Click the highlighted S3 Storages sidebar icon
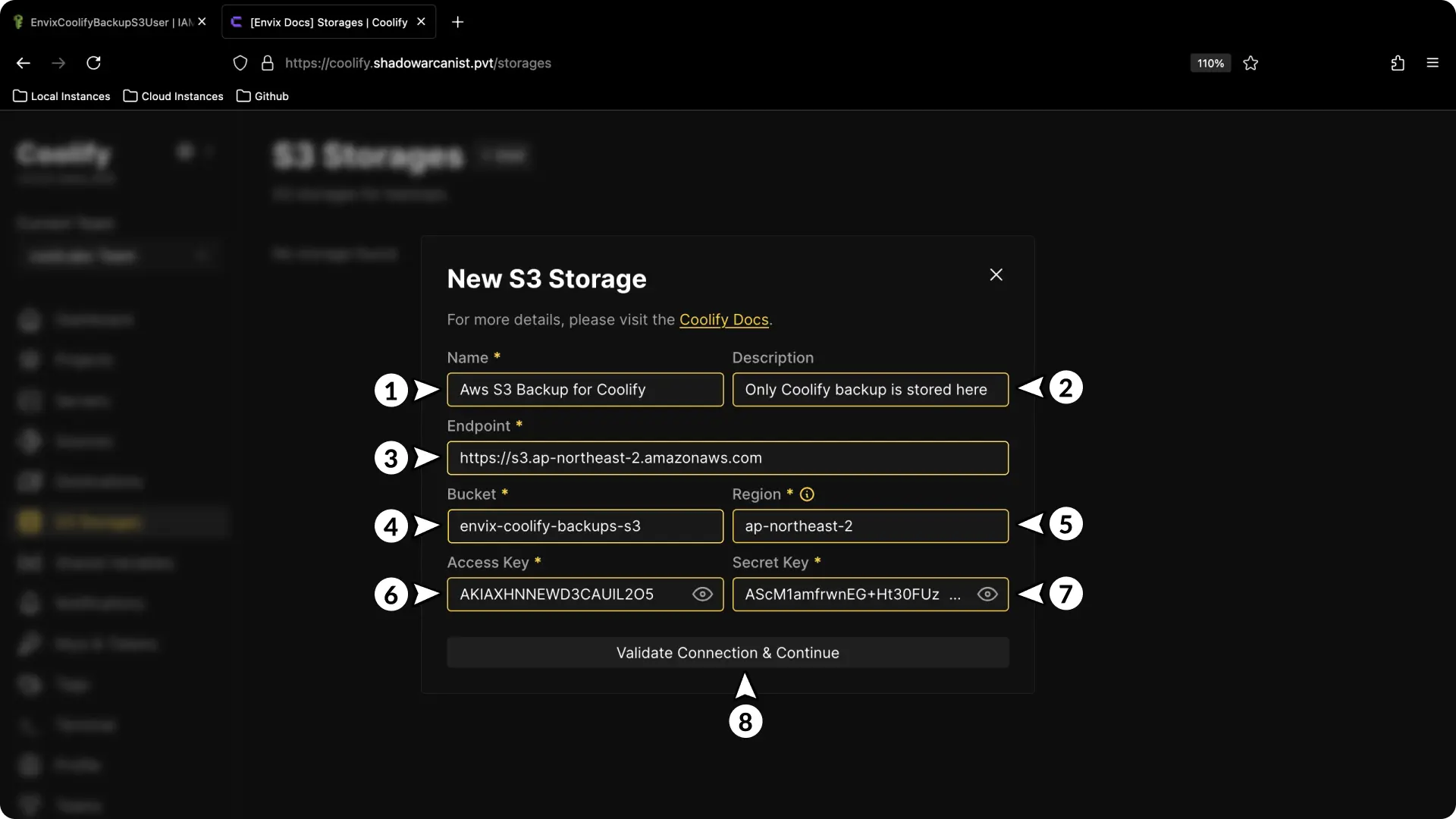 point(29,522)
